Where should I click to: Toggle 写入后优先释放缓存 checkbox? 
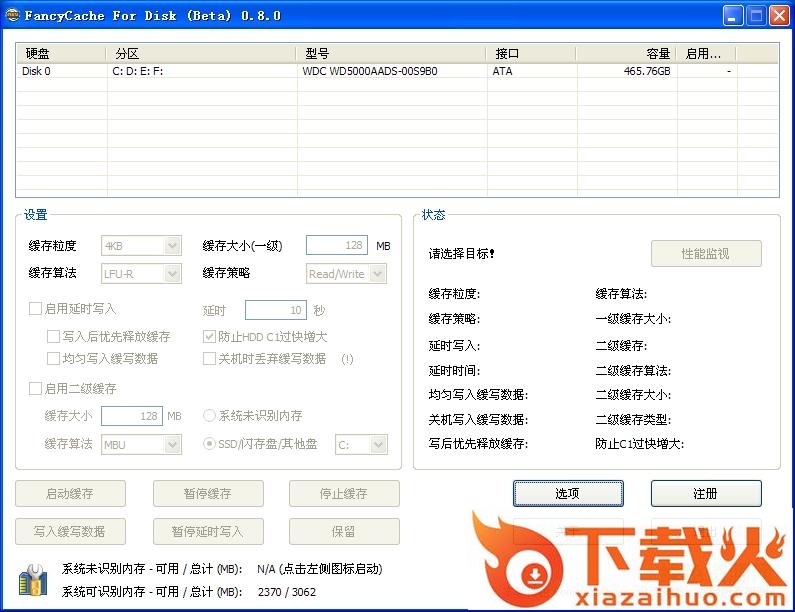point(53,336)
